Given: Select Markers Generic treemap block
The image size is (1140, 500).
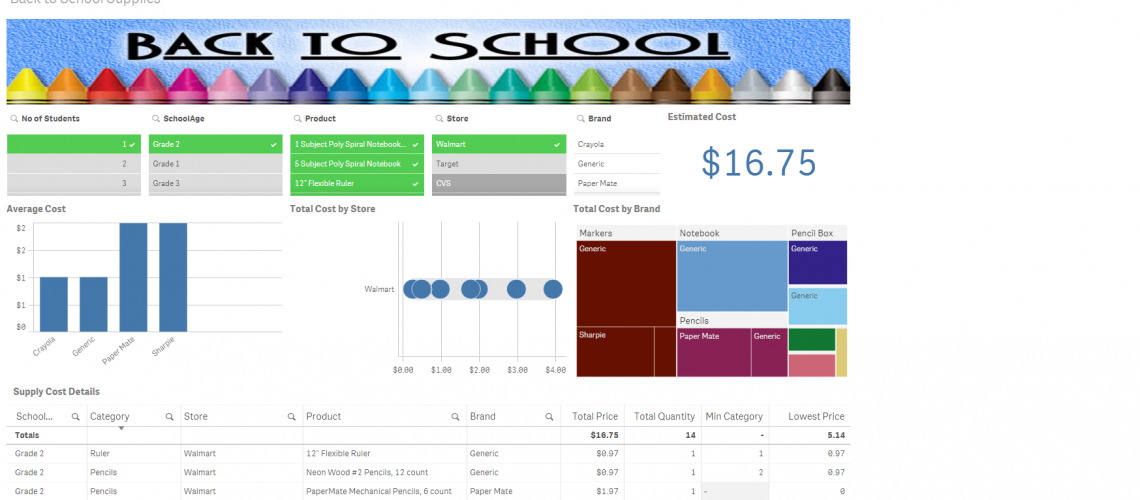Looking at the screenshot, I should pos(626,283).
